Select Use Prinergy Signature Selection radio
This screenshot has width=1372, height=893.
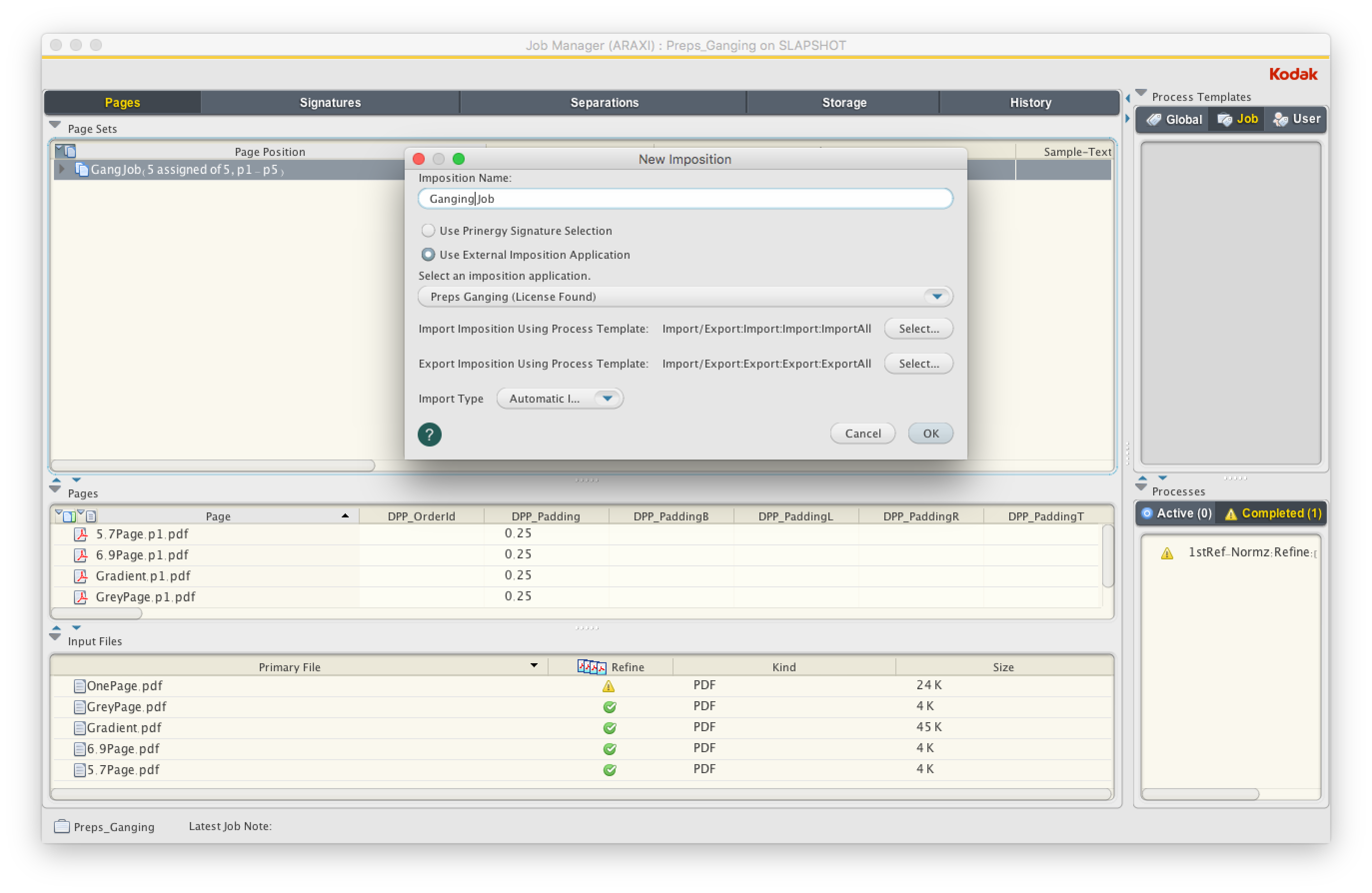click(x=428, y=230)
